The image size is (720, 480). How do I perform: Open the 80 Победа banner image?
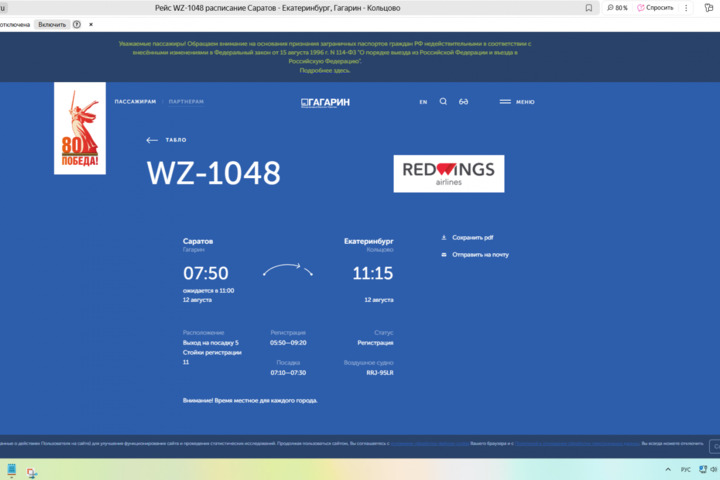click(x=80, y=128)
